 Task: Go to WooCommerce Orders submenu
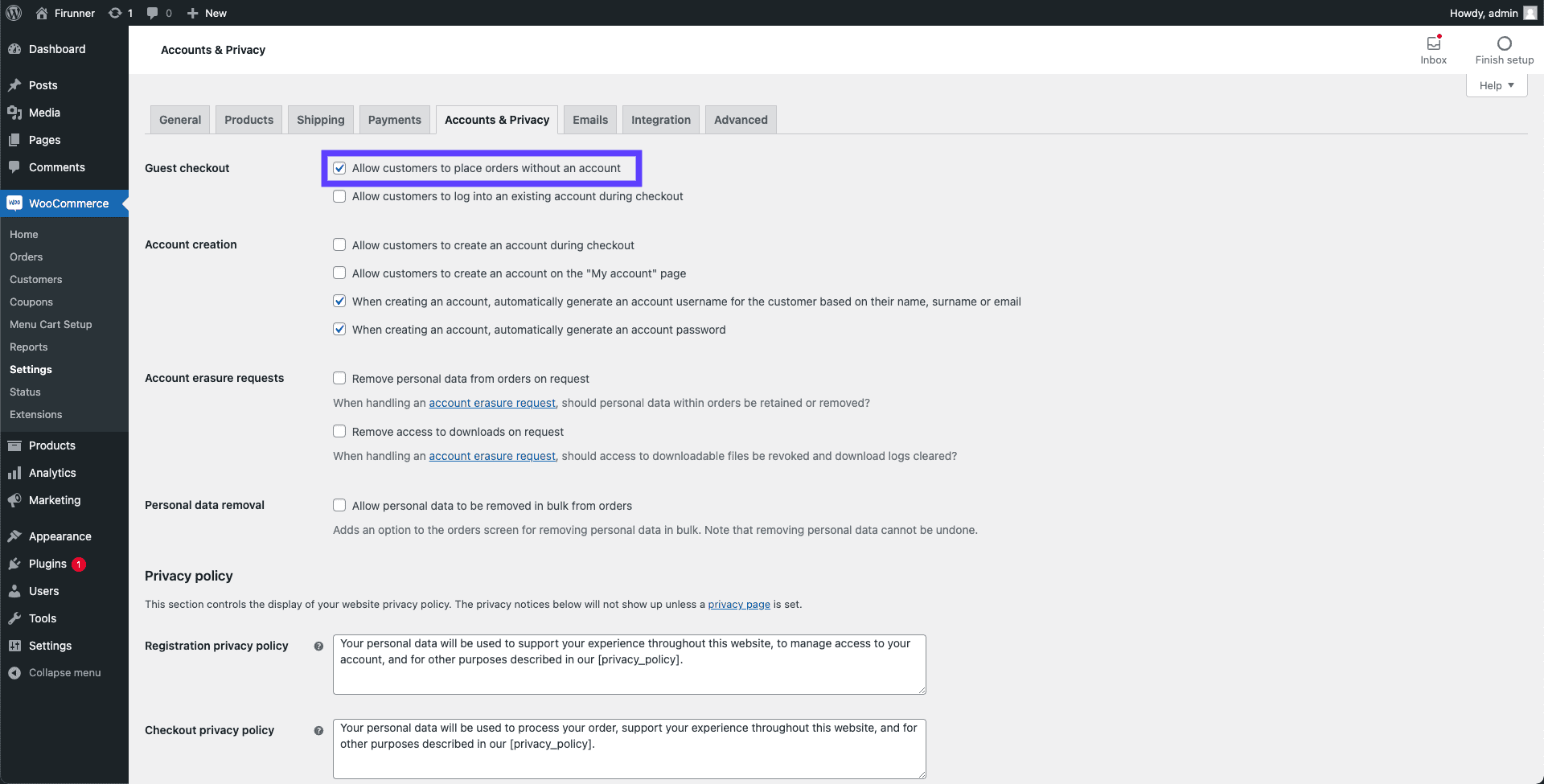(x=27, y=257)
